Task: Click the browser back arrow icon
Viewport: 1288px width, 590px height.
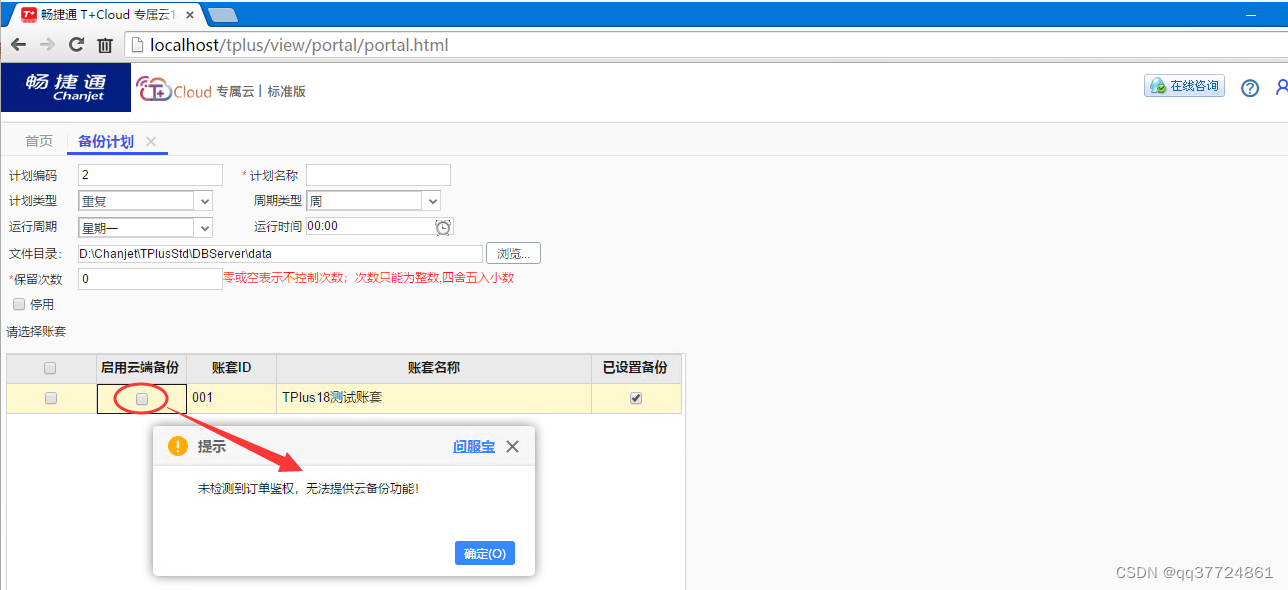Action: click(18, 44)
